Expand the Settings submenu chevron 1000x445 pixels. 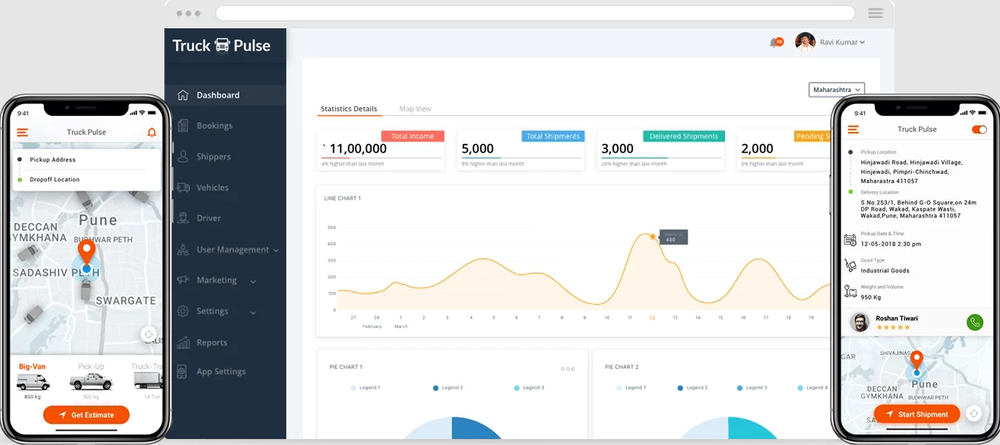(253, 312)
